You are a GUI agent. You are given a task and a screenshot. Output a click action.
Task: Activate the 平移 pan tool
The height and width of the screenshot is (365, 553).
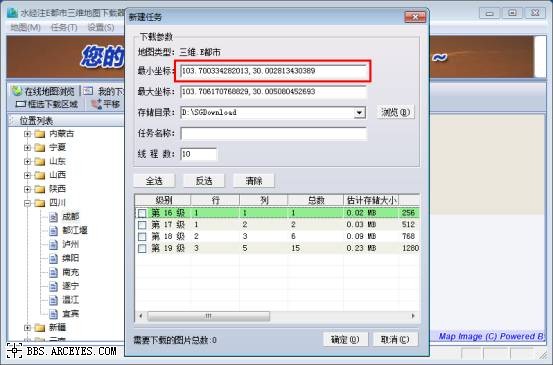[106, 104]
